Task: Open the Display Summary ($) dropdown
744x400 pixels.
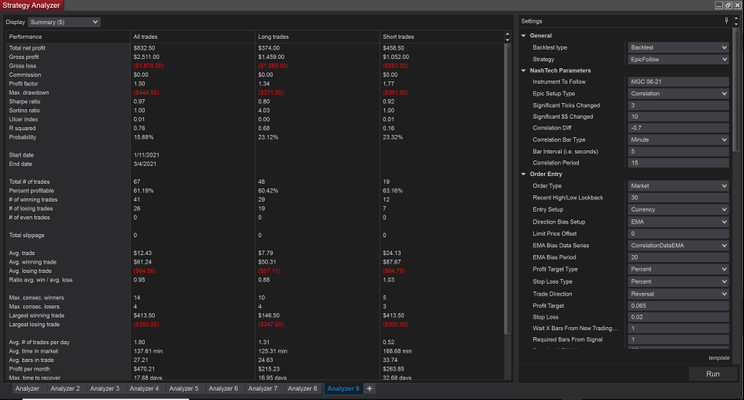Action: click(66, 21)
